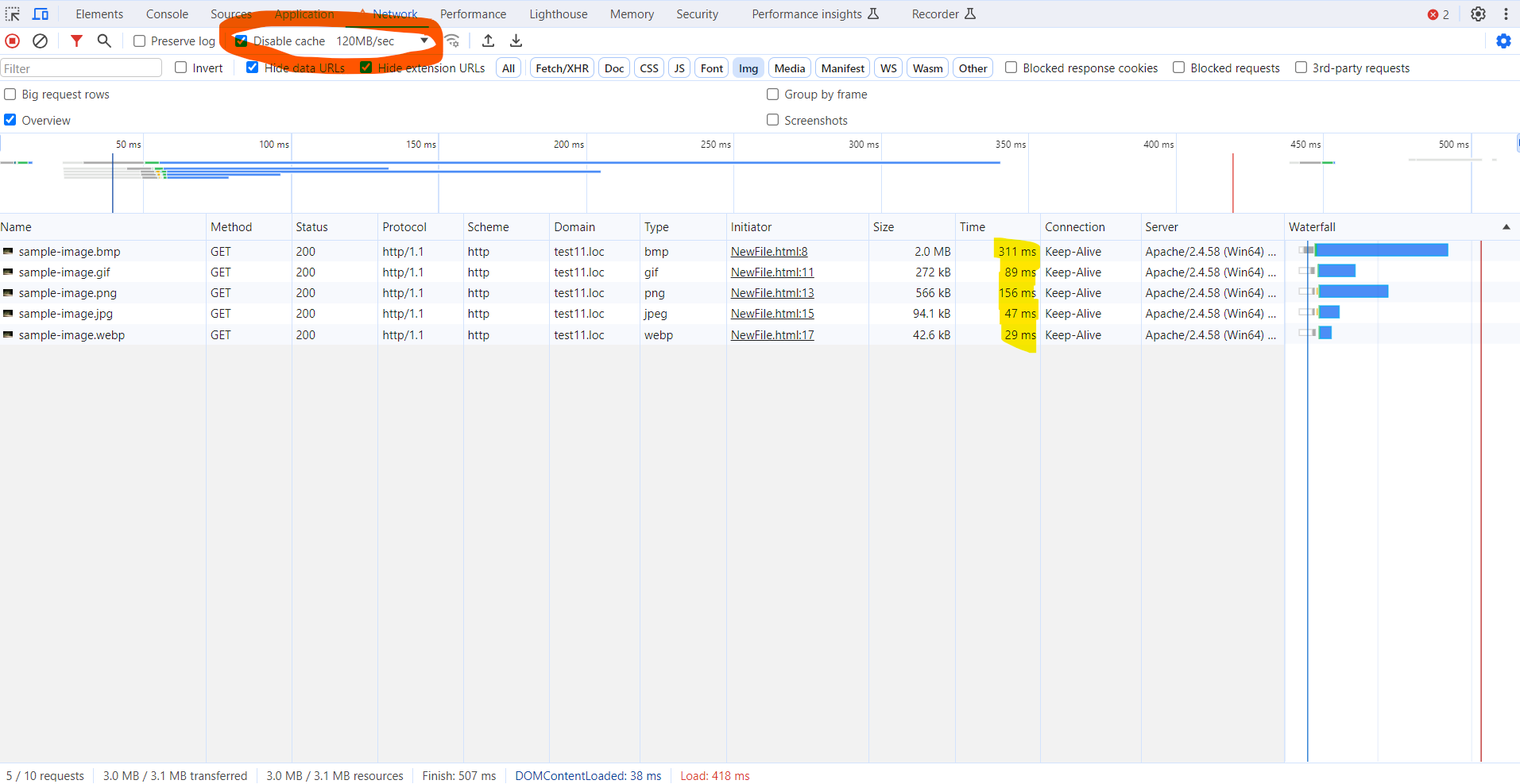Click the export HAR download icon
Image resolution: width=1520 pixels, height=784 pixels.
pos(516,41)
